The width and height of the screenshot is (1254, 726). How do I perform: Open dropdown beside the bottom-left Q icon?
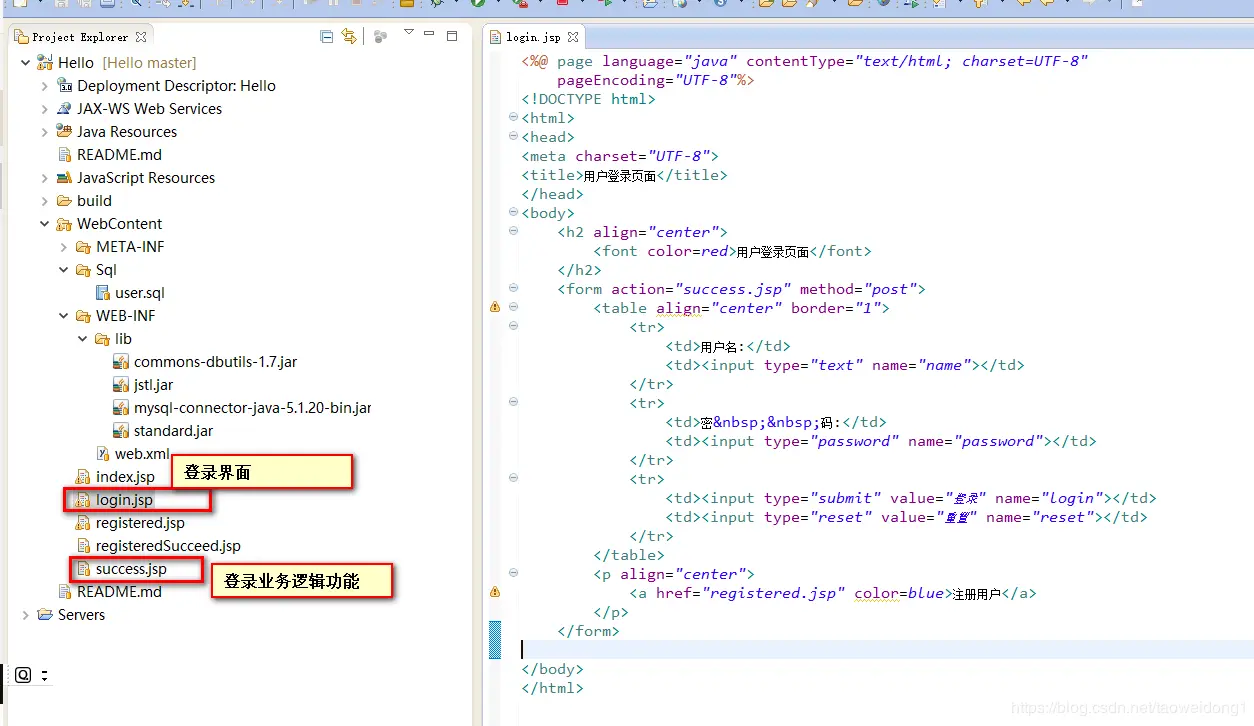coord(45,676)
